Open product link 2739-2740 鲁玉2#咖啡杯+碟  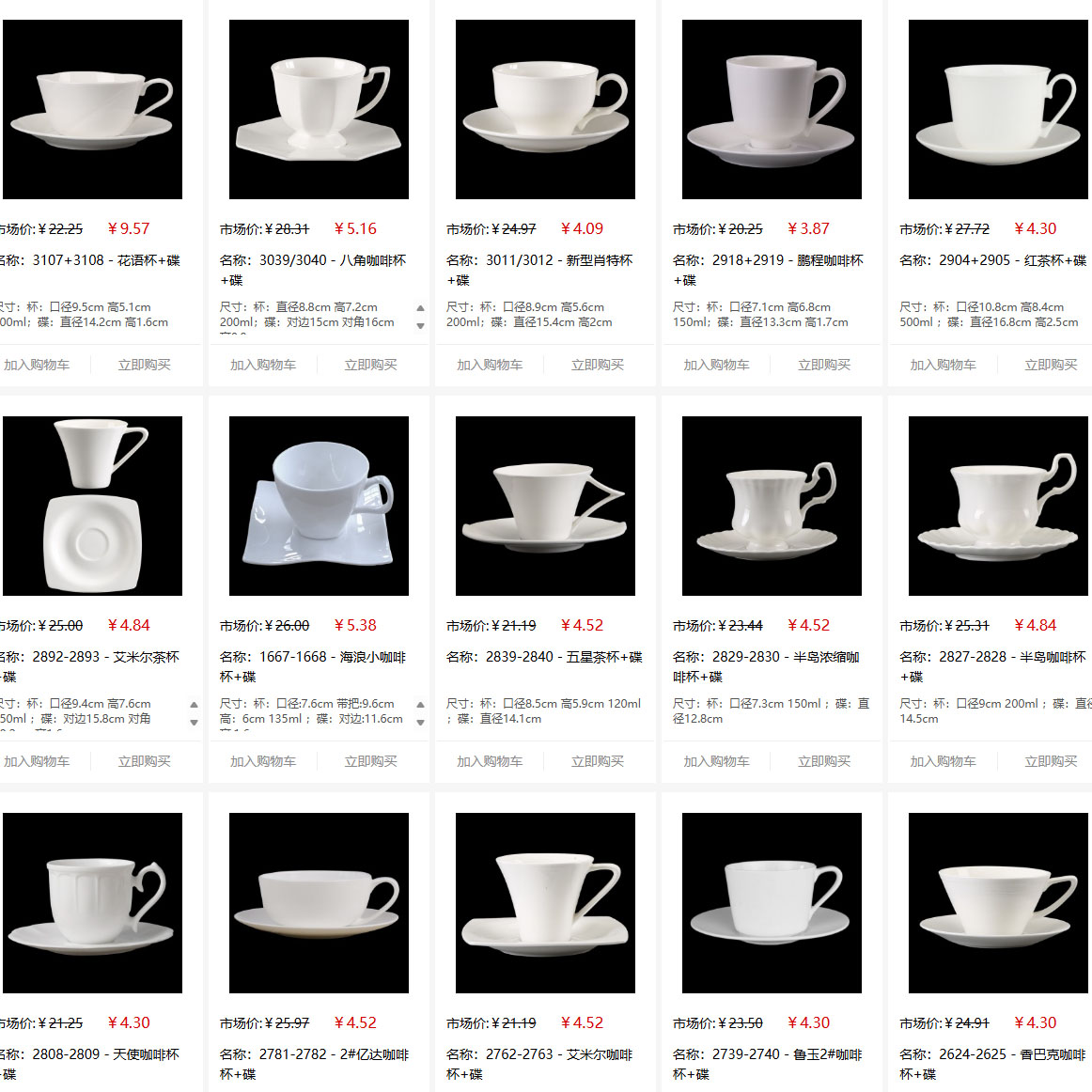click(768, 1064)
